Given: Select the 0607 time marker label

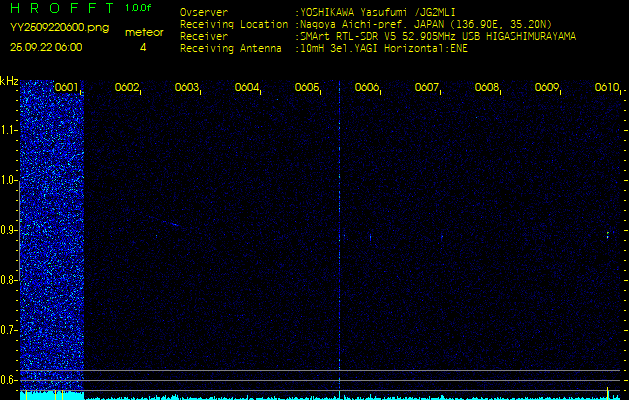Looking at the screenshot, I should 426,87.
